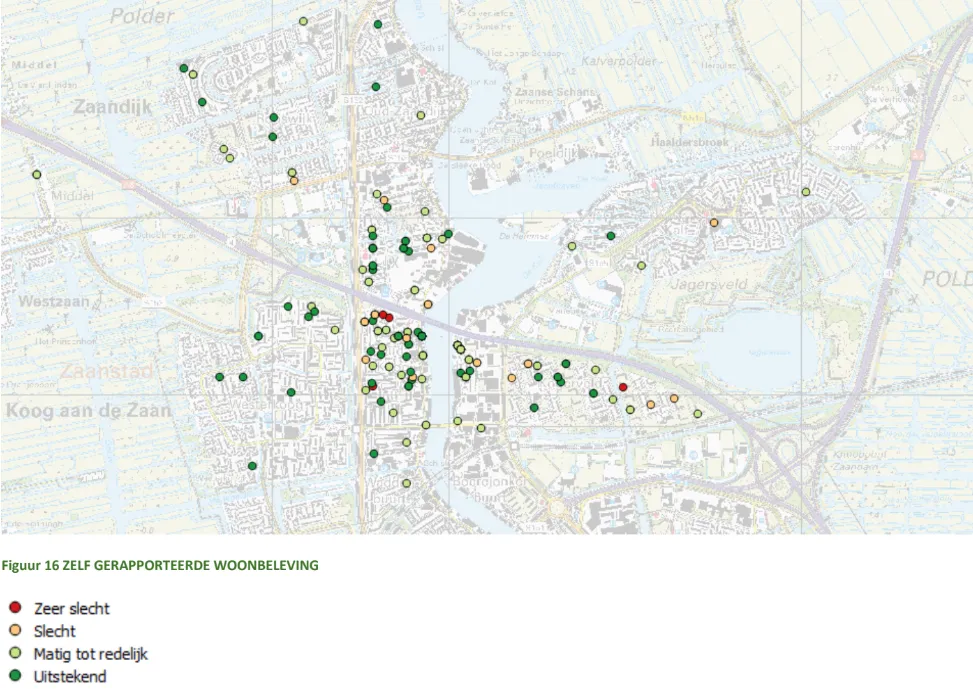Click the light green marker east of Haaldersbroek
973x689 pixels.
pyautogui.click(x=805, y=192)
